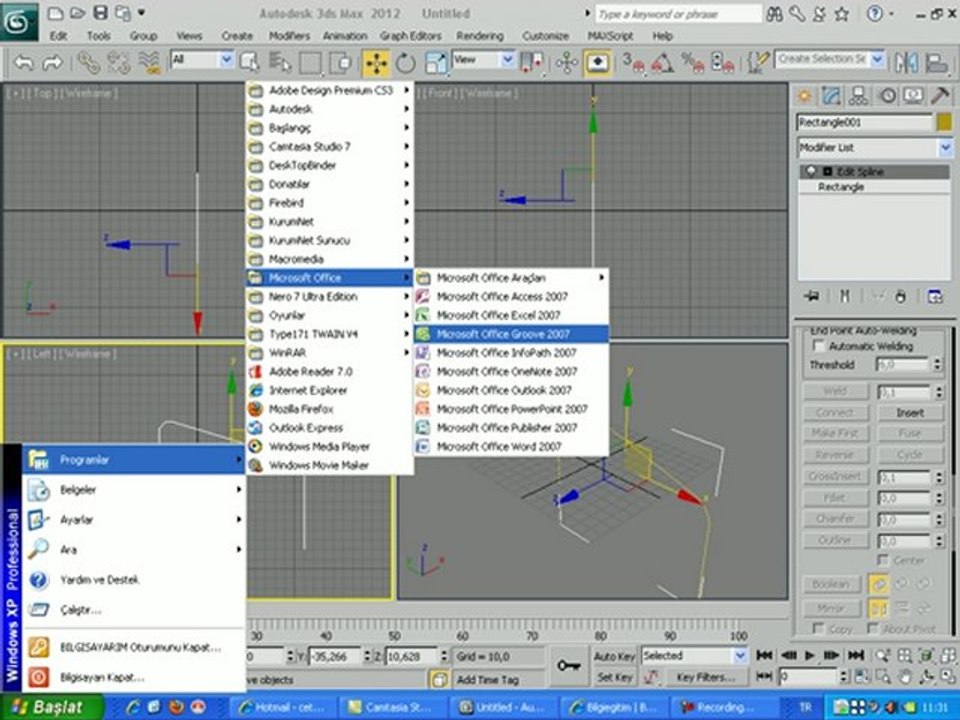Screen dimensions: 960x720
Task: Toggle selection lock key icon
Action: [568, 665]
